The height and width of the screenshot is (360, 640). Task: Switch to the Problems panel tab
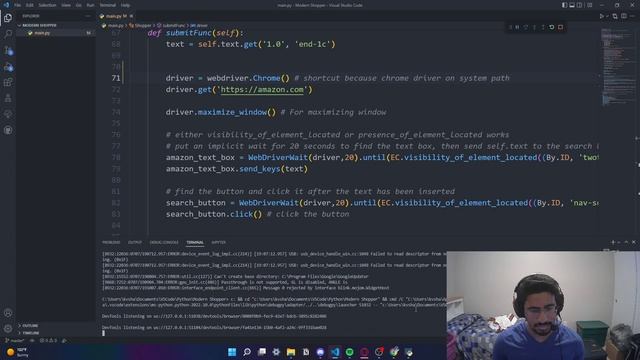pos(111,242)
